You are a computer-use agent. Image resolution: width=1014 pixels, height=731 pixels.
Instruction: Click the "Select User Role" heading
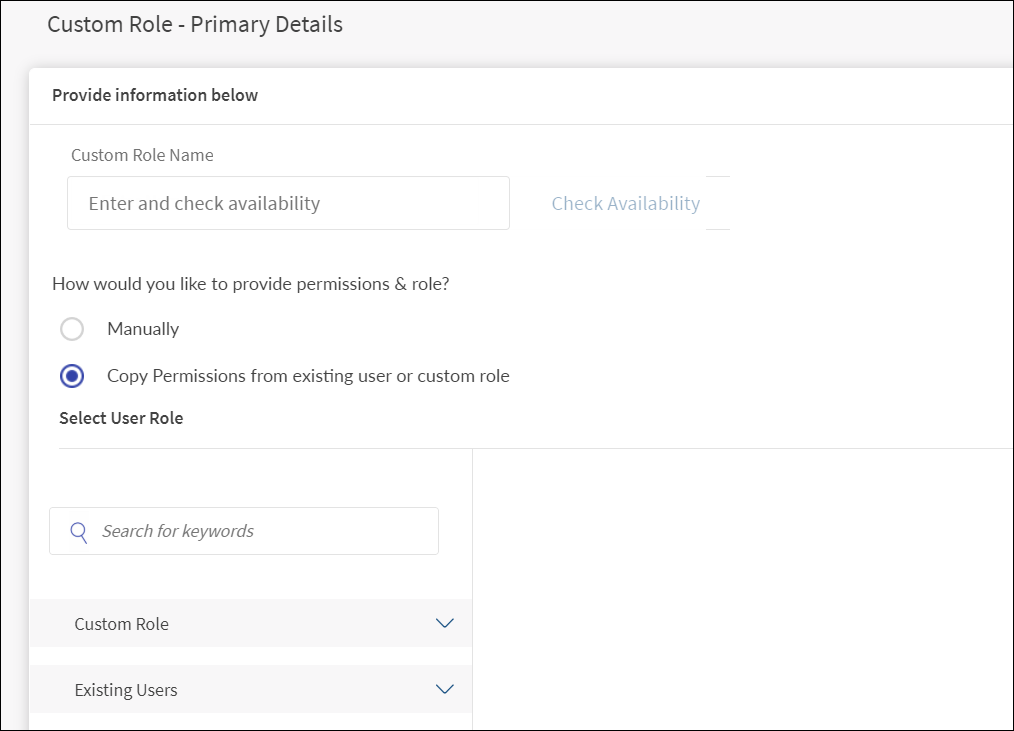(121, 418)
